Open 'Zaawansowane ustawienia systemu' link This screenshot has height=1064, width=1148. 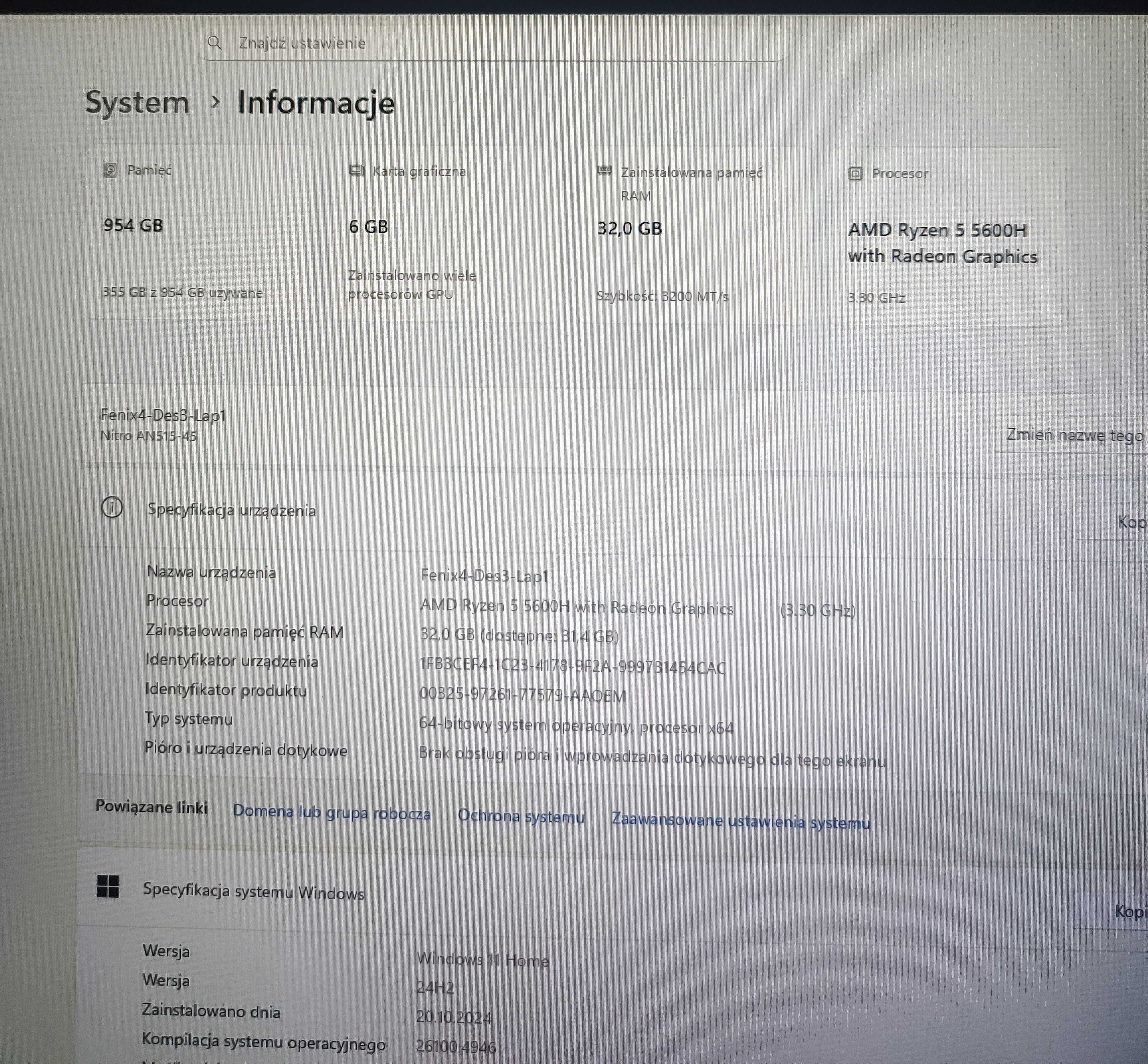click(x=741, y=820)
